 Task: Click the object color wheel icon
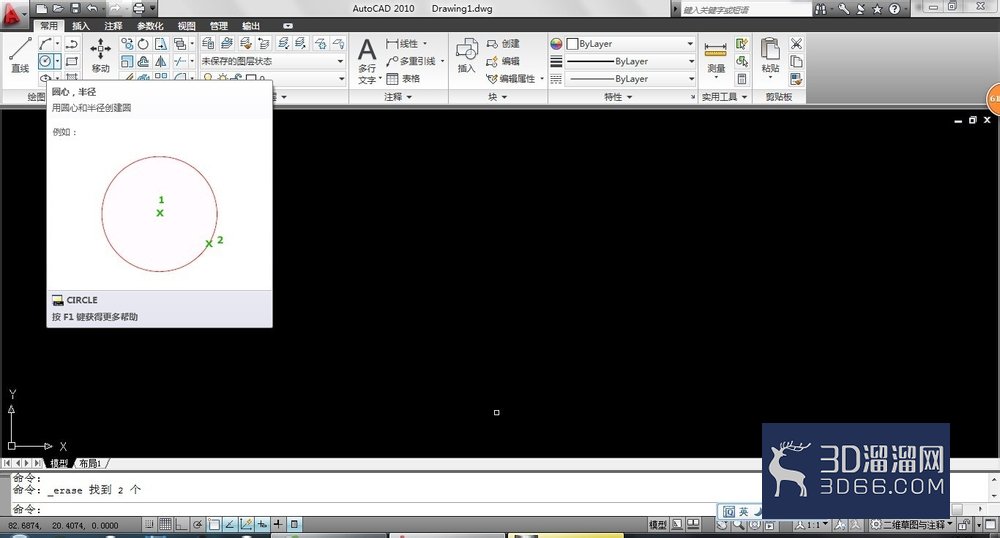(x=556, y=43)
